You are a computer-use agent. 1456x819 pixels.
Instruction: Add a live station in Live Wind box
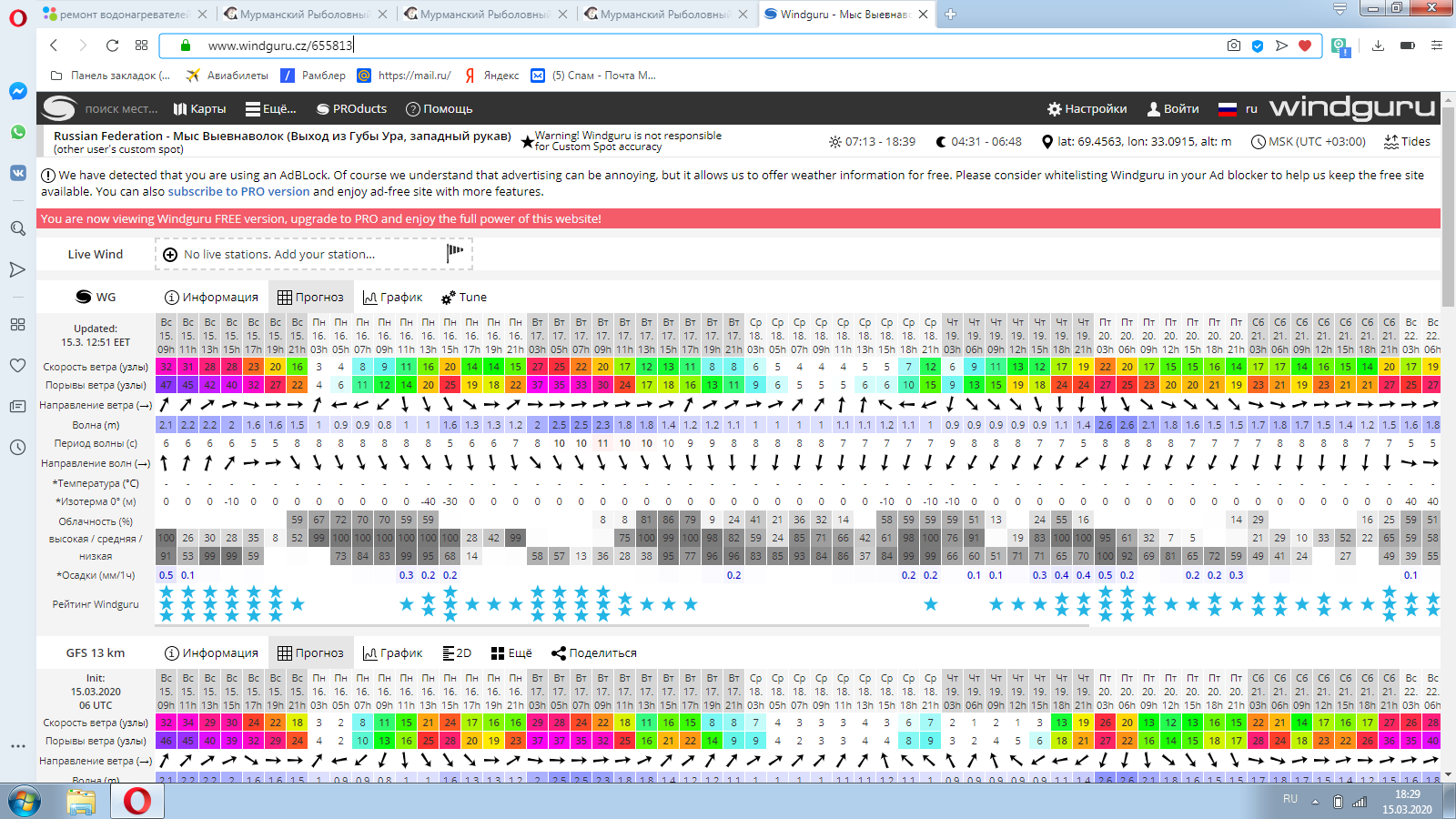(278, 255)
